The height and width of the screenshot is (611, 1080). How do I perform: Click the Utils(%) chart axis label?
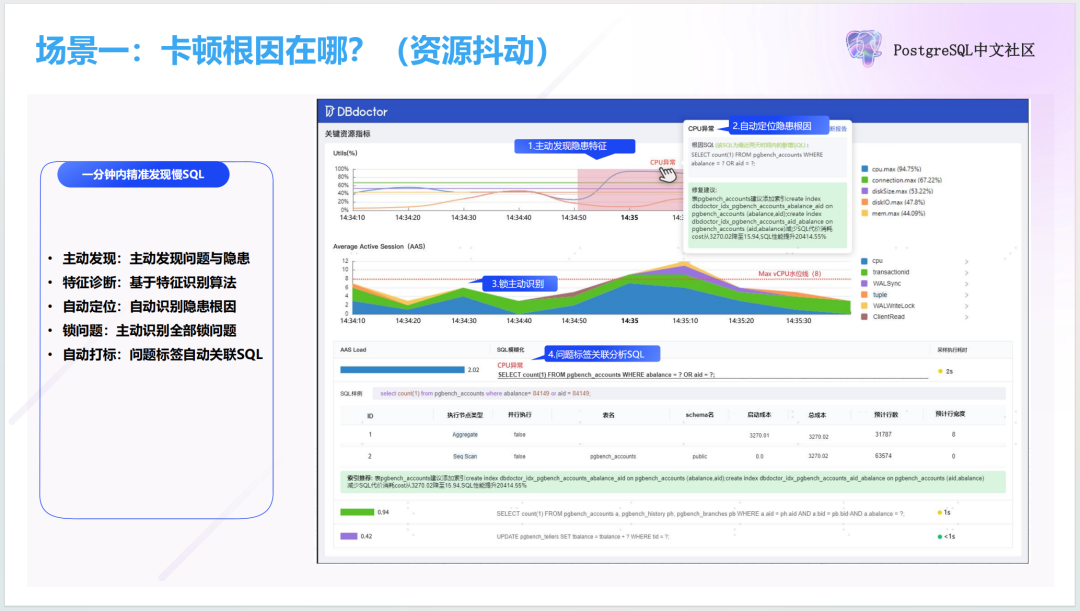[345, 153]
